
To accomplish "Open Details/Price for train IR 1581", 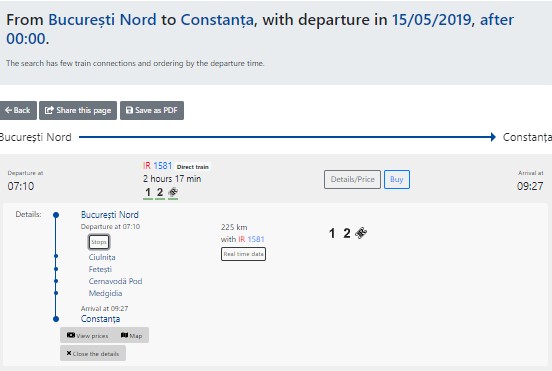I will [x=352, y=180].
